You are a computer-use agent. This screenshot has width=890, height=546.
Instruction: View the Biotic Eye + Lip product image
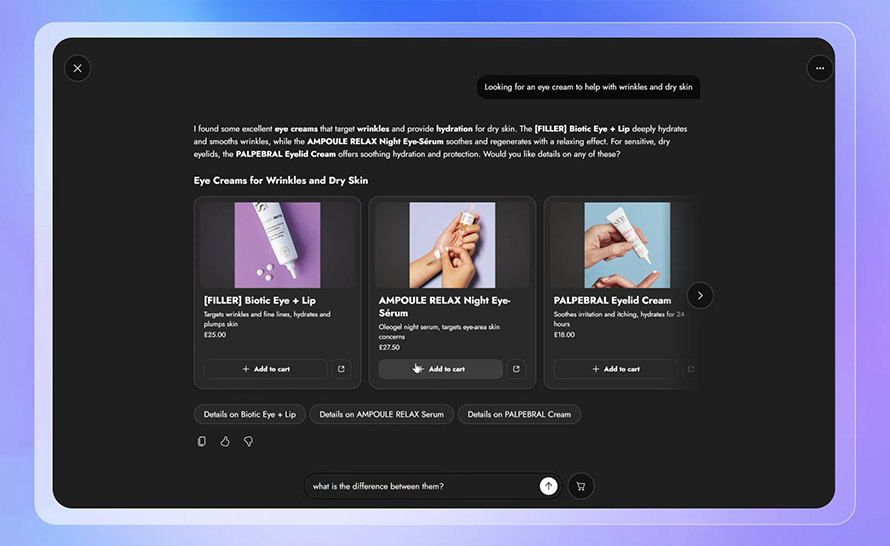[x=277, y=245]
